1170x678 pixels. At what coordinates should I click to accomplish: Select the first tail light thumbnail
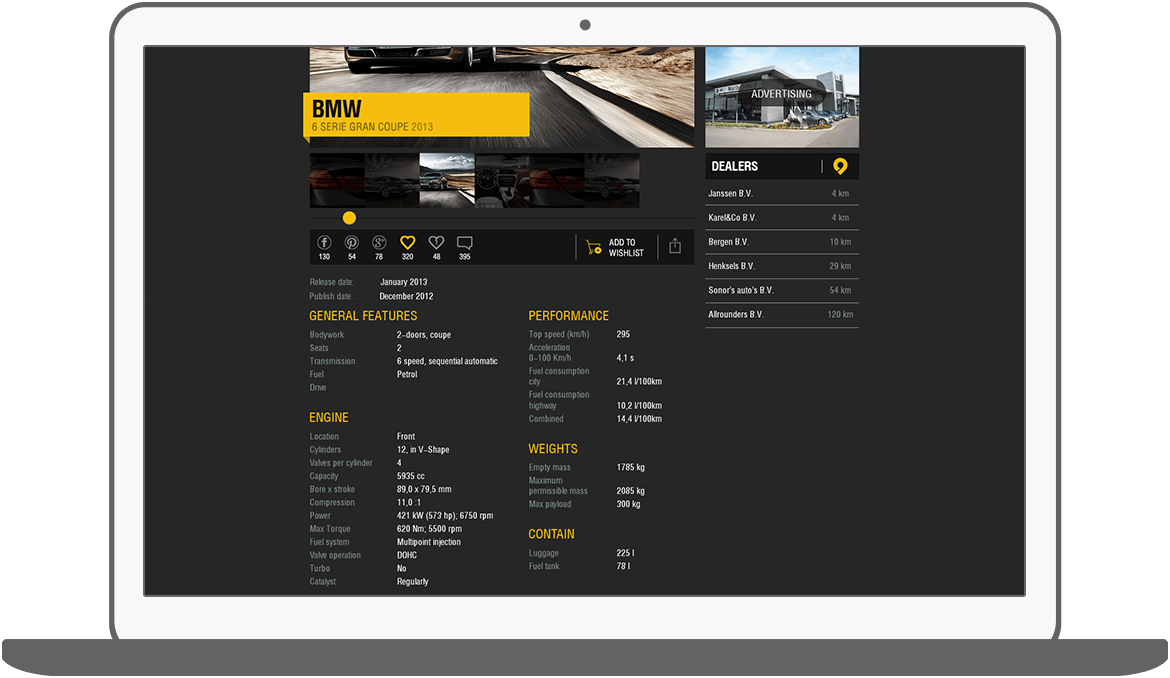[337, 180]
